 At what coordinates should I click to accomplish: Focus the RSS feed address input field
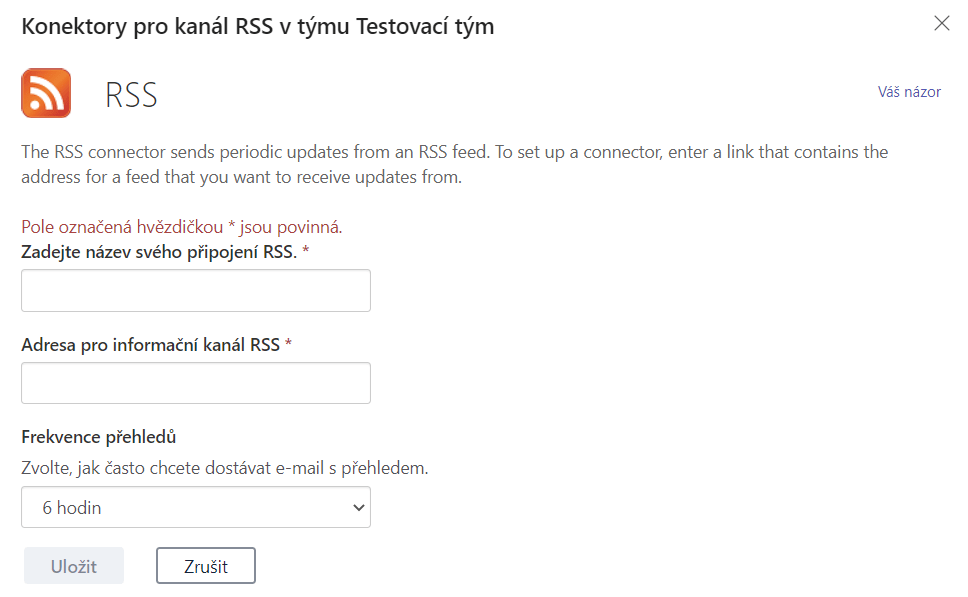(x=196, y=383)
